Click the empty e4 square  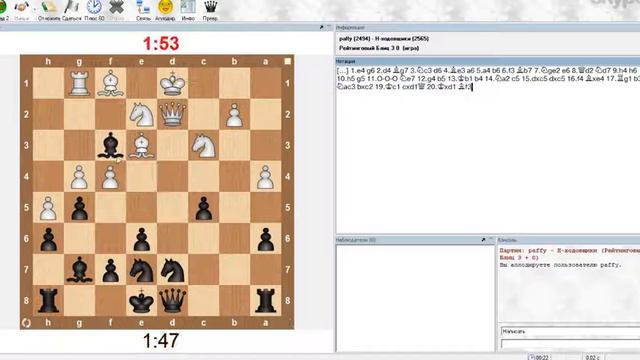point(141,176)
